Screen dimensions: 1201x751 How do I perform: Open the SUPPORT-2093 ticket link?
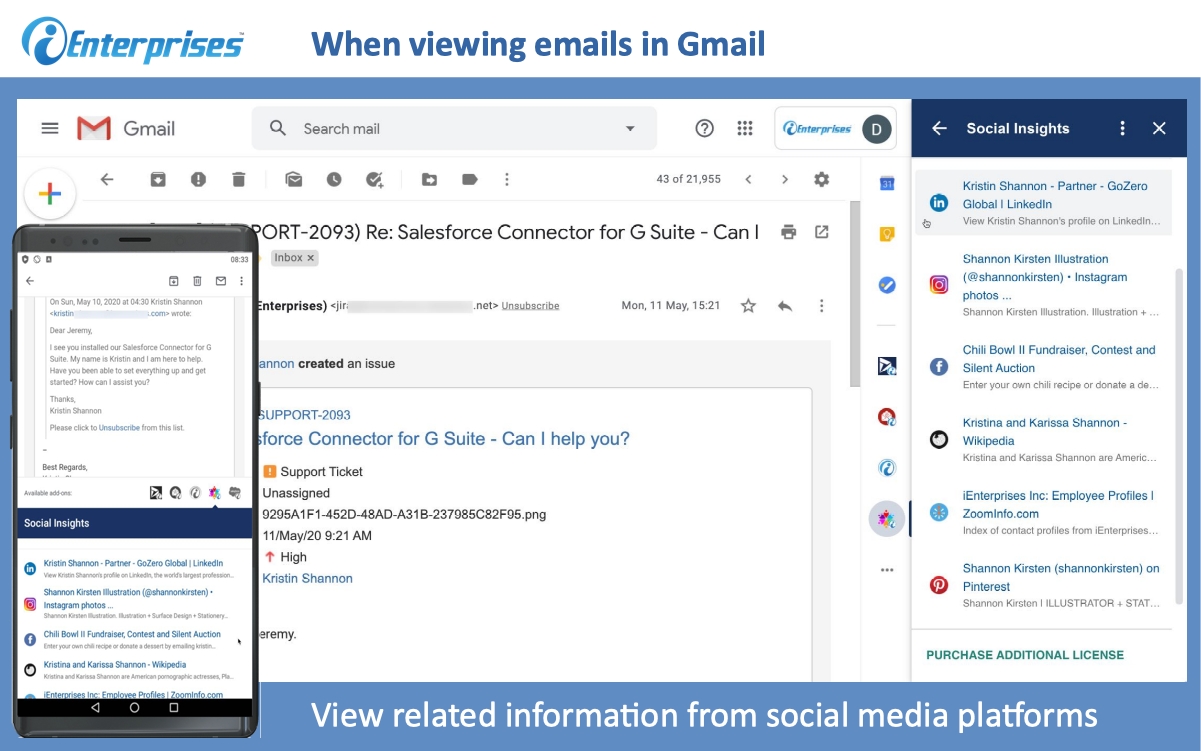(304, 415)
